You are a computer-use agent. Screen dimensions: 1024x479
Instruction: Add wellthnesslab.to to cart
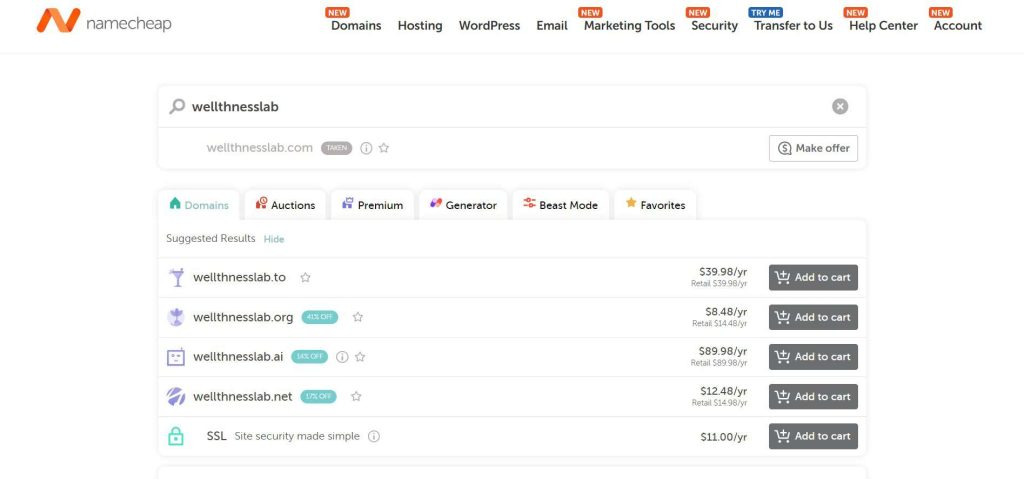[x=813, y=277]
